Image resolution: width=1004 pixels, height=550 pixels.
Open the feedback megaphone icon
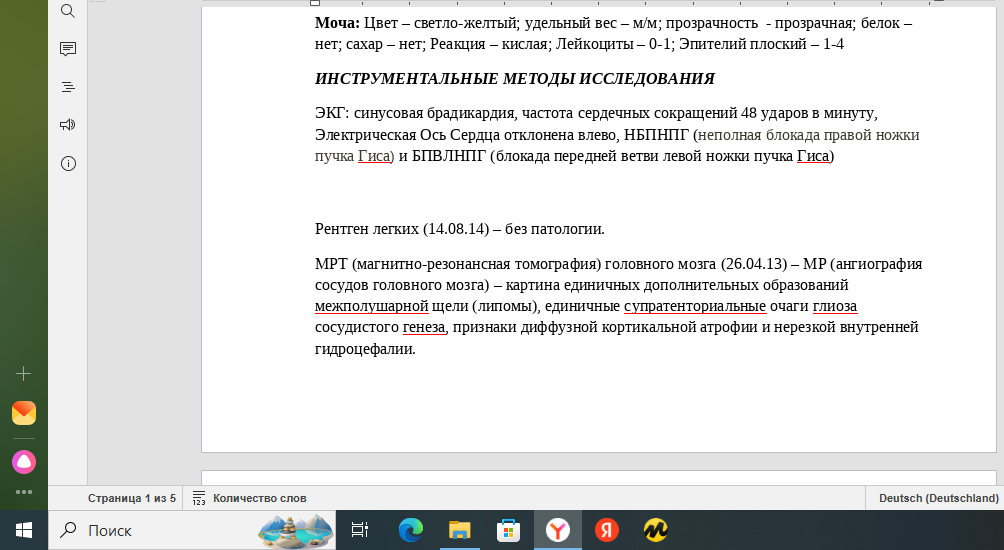point(68,125)
